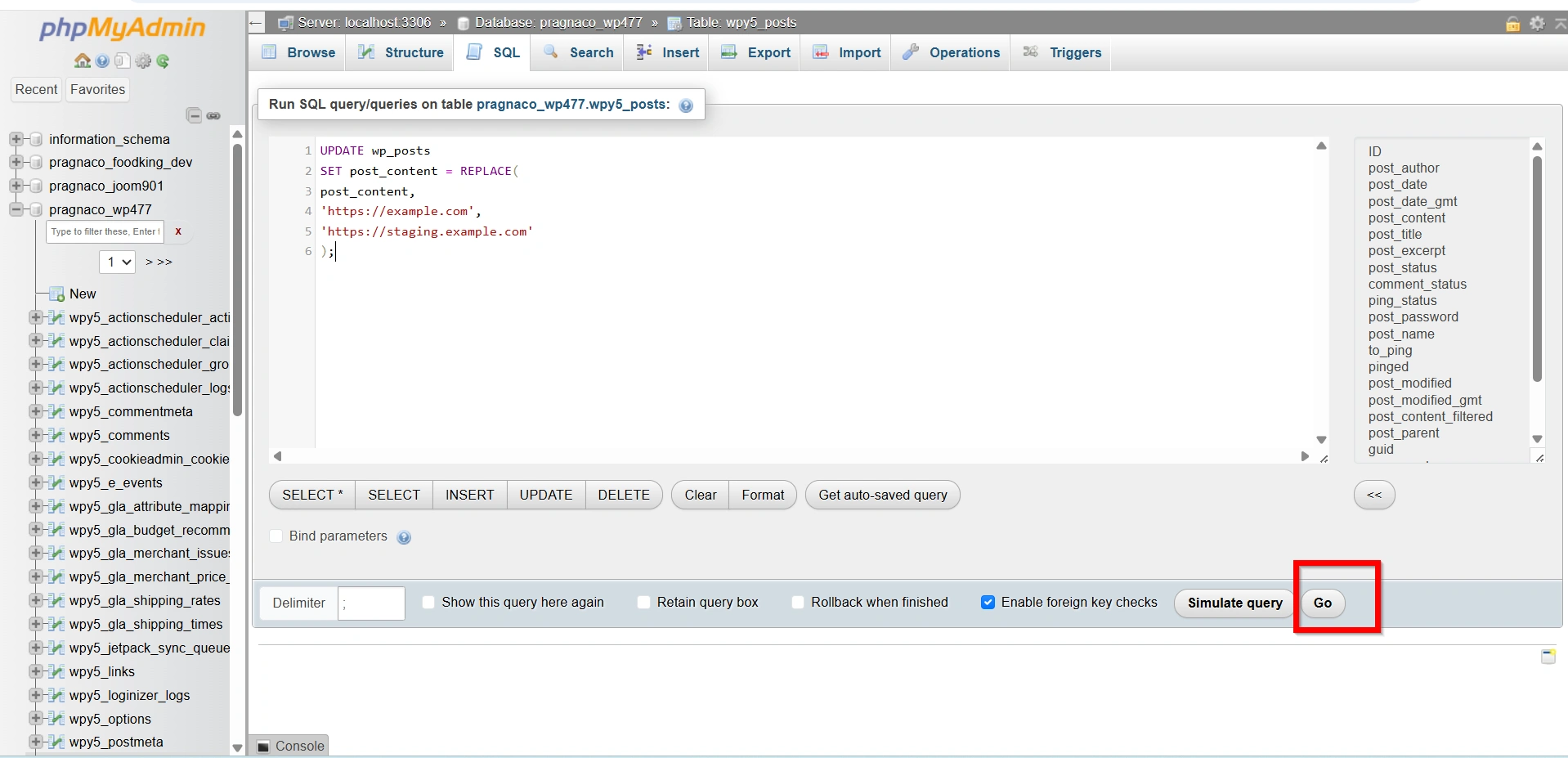Open the MySQL documentation page icon
The height and width of the screenshot is (758, 1568).
point(122,61)
